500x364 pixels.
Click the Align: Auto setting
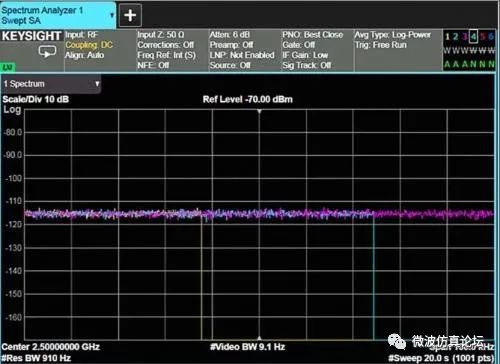click(85, 55)
